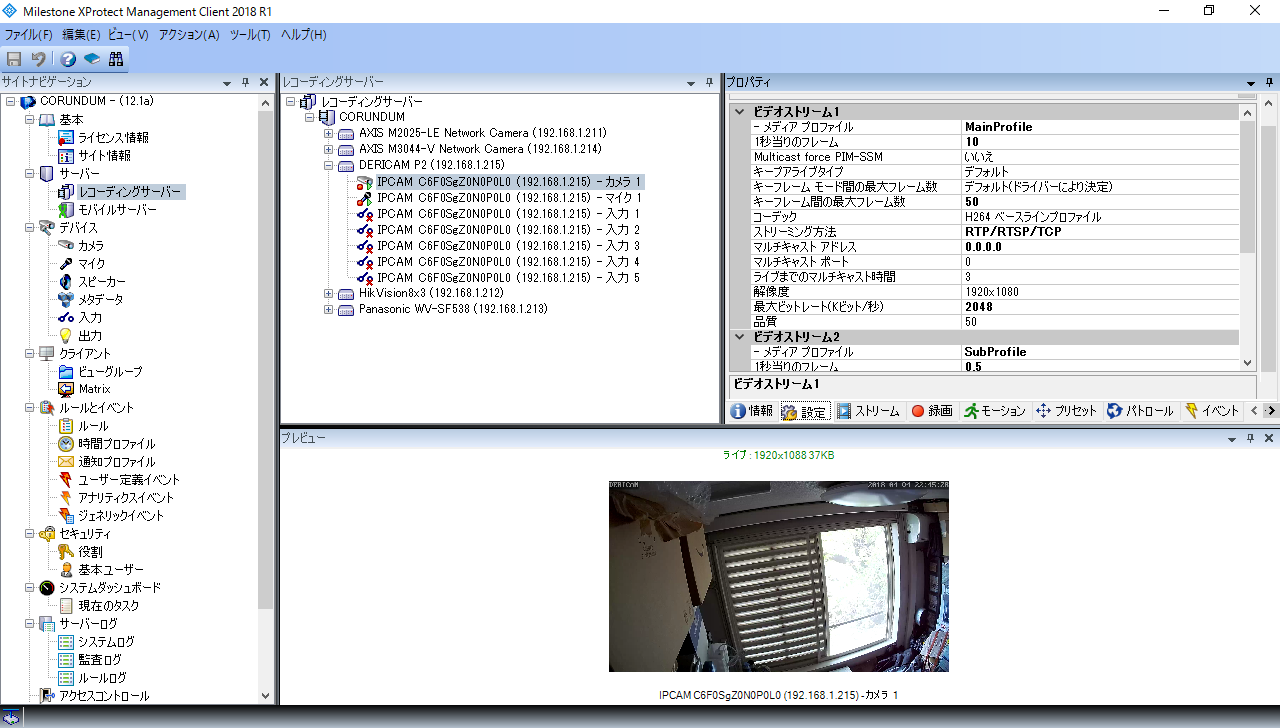Collapse the ビデオストリーム1 property section

739,112
